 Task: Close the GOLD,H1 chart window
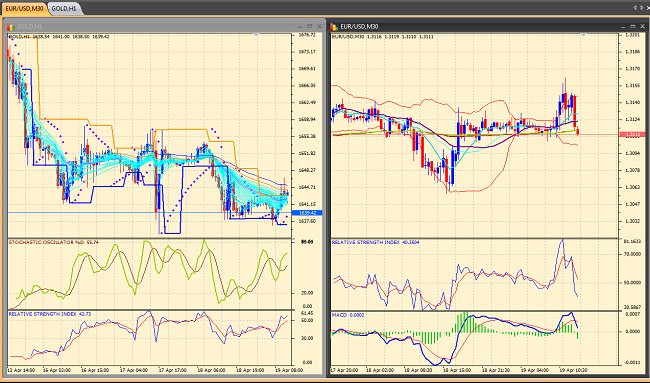(x=319, y=27)
